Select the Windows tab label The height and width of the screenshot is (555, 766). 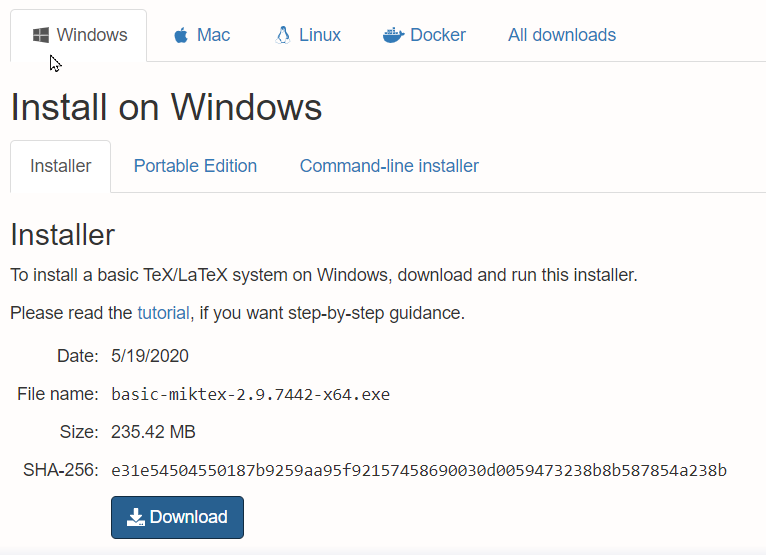(92, 35)
